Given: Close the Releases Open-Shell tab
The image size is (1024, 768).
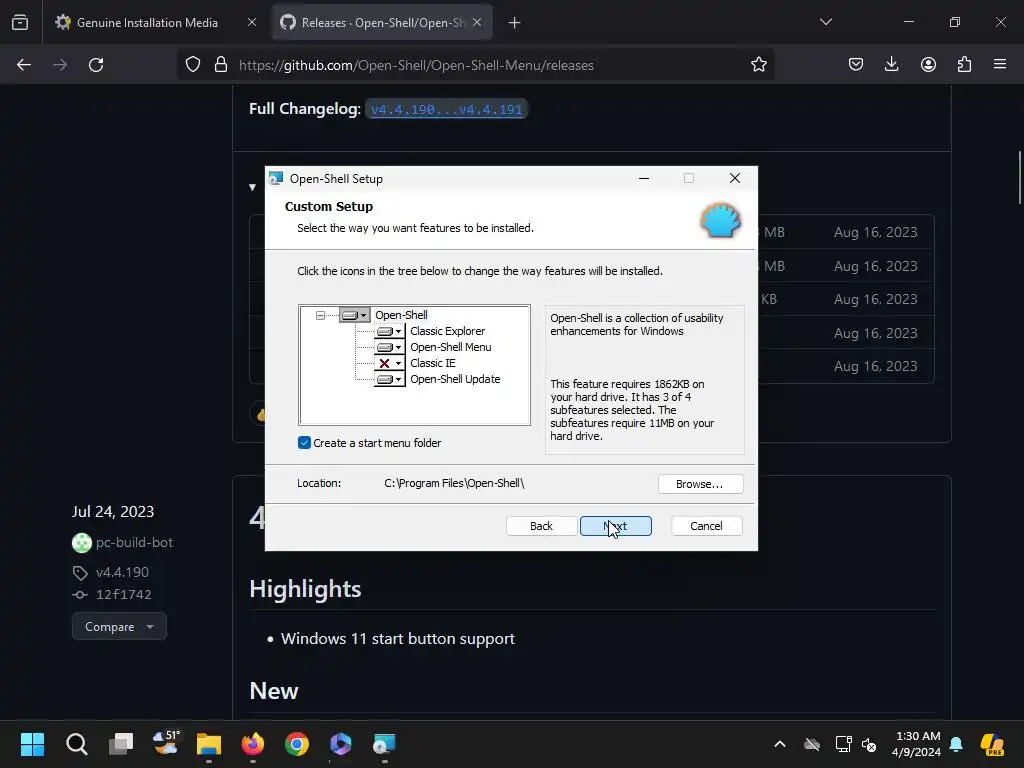Looking at the screenshot, I should (477, 22).
